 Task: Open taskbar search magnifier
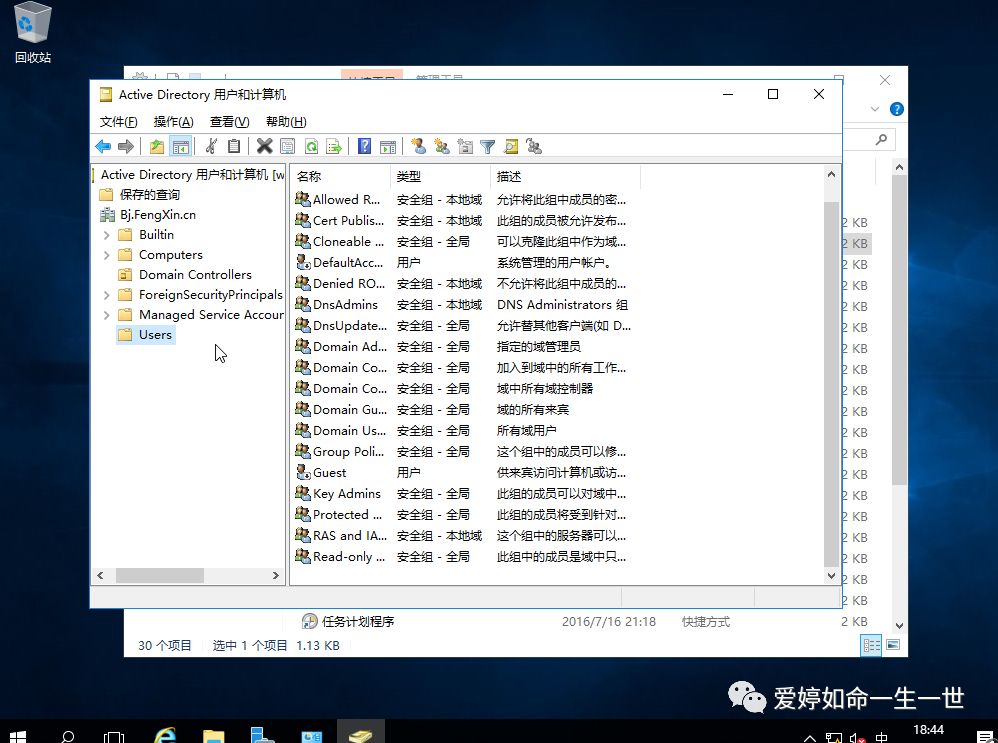pyautogui.click(x=67, y=735)
